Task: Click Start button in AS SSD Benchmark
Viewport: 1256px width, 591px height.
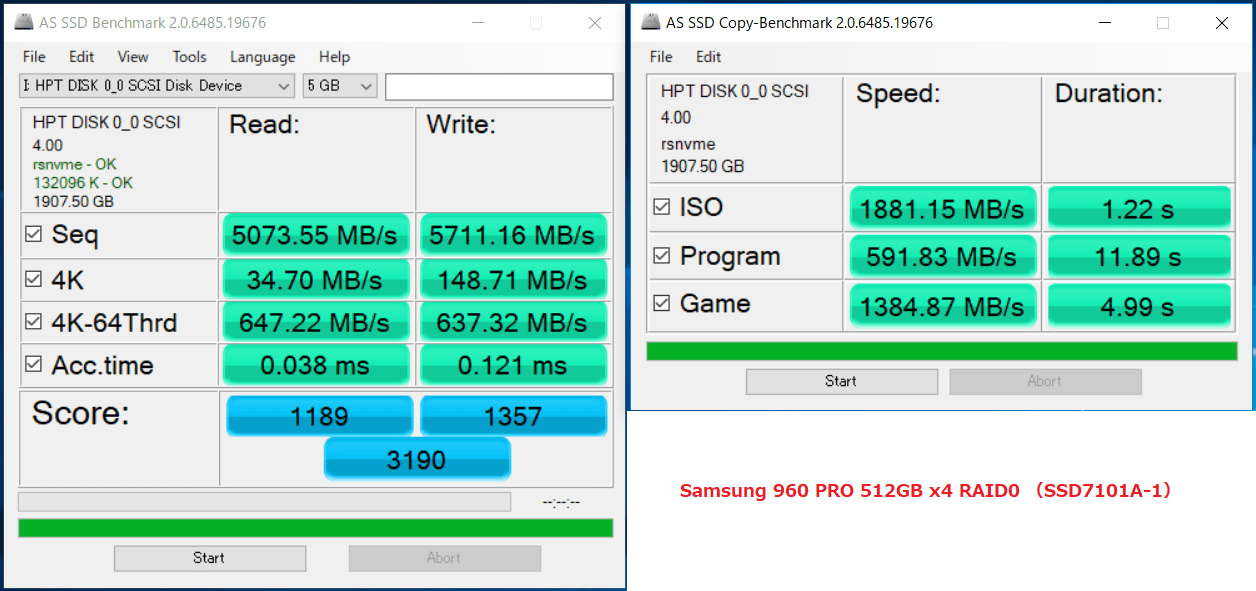Action: point(210,558)
